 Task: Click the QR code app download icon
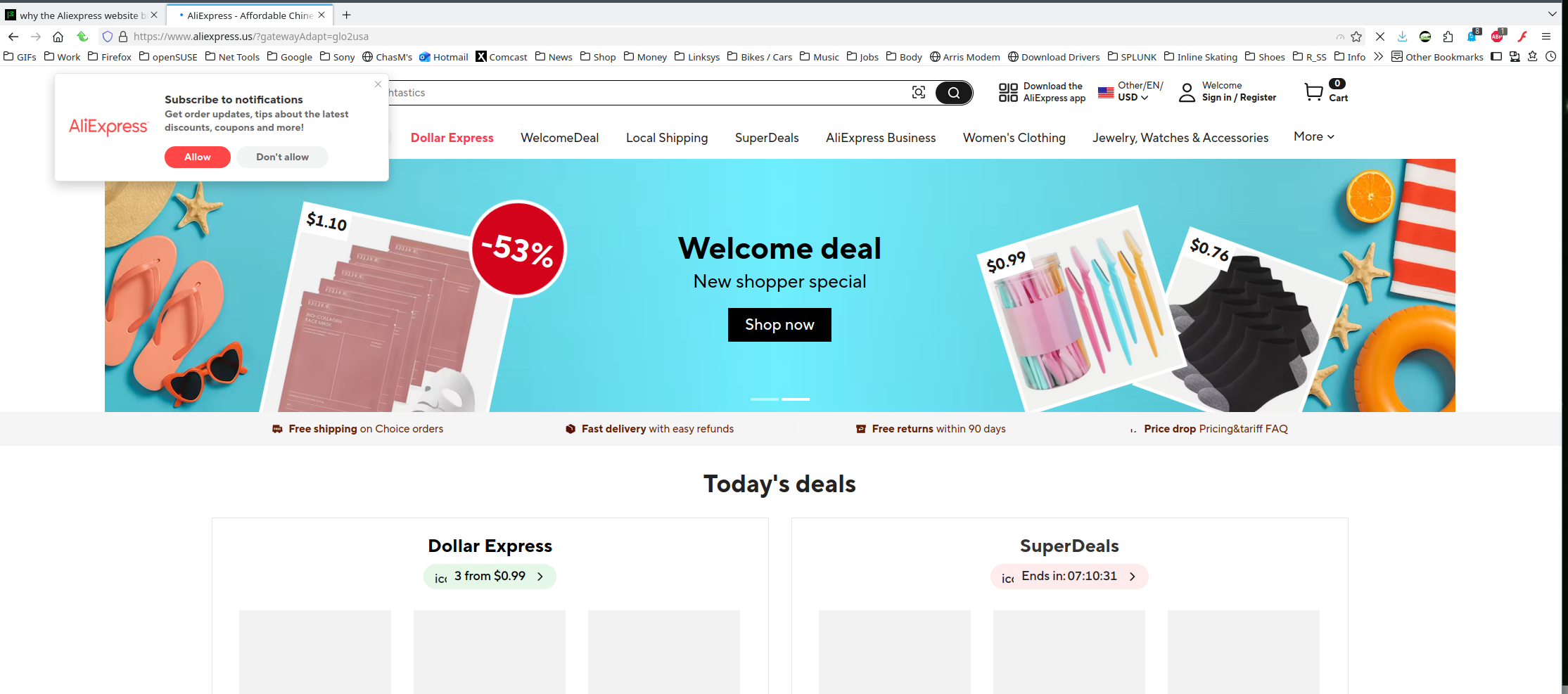click(x=1008, y=92)
